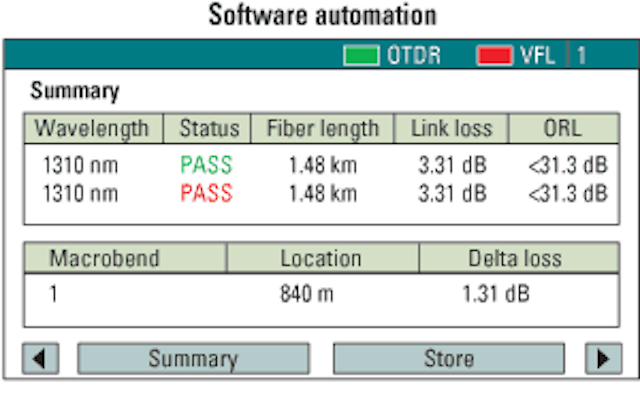The image size is (640, 405).
Task: Click the number 1 beside VFL
Action: [x=582, y=55]
